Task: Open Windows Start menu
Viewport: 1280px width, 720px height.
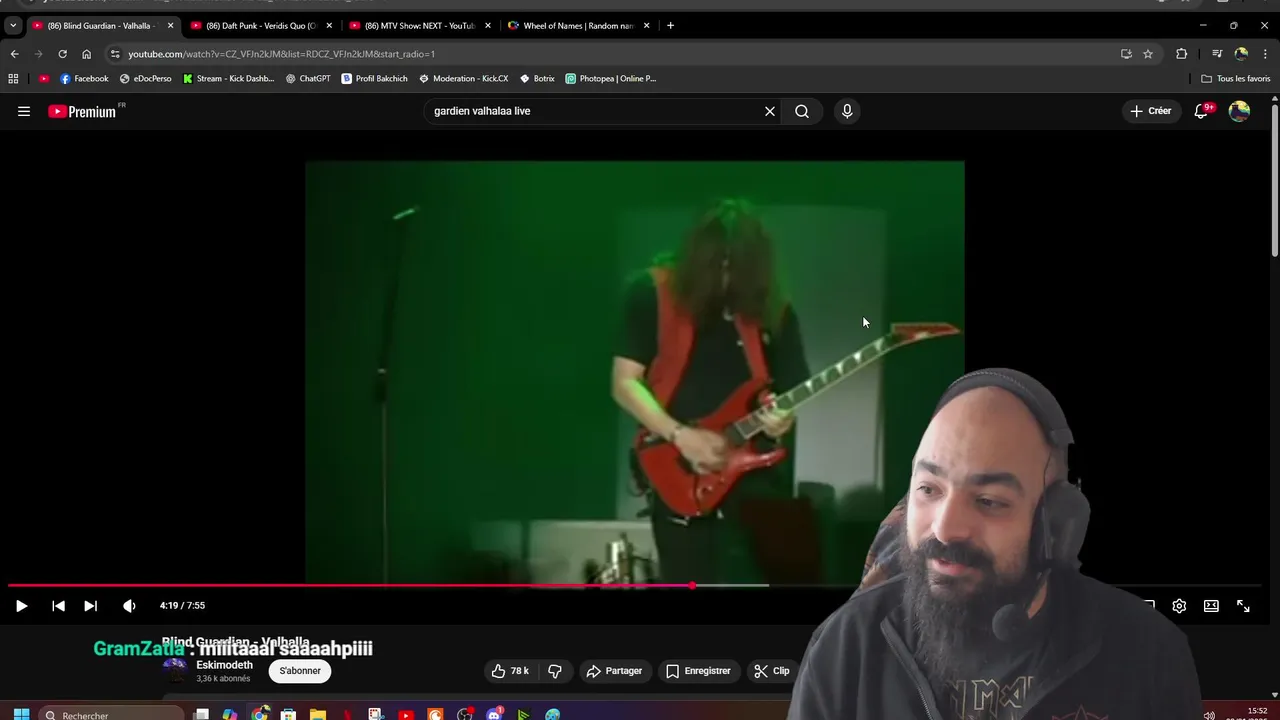Action: [x=20, y=714]
